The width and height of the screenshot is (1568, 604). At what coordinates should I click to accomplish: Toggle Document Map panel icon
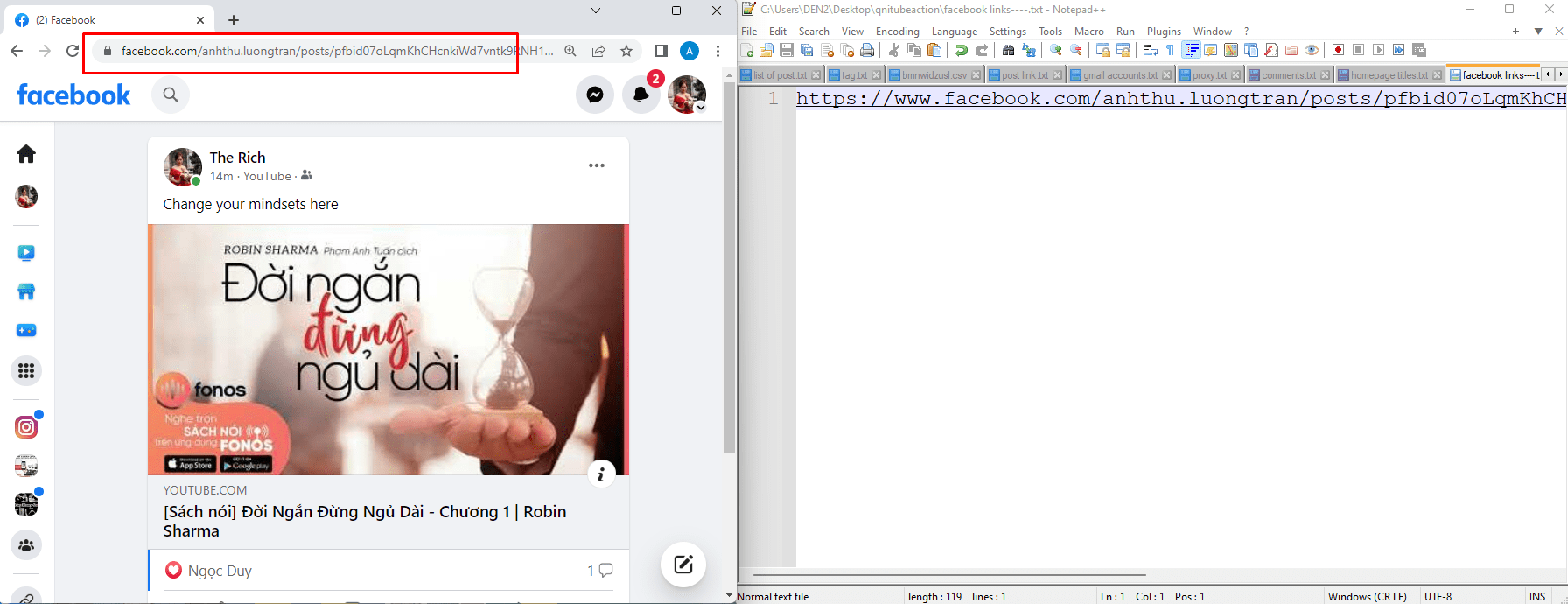point(1231,50)
